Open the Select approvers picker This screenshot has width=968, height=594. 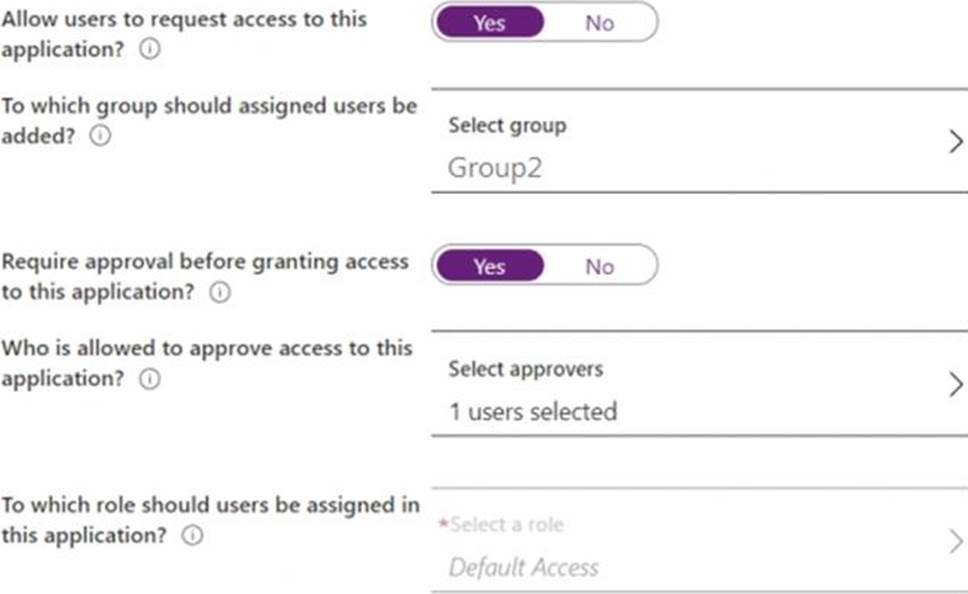coord(527,368)
